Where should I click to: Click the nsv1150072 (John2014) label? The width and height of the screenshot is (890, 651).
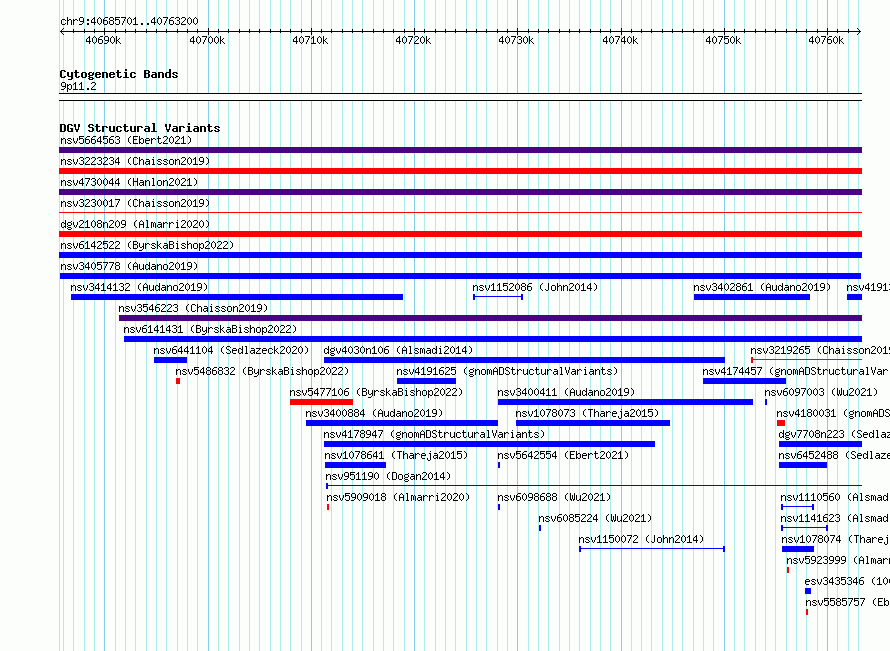pyautogui.click(x=641, y=539)
